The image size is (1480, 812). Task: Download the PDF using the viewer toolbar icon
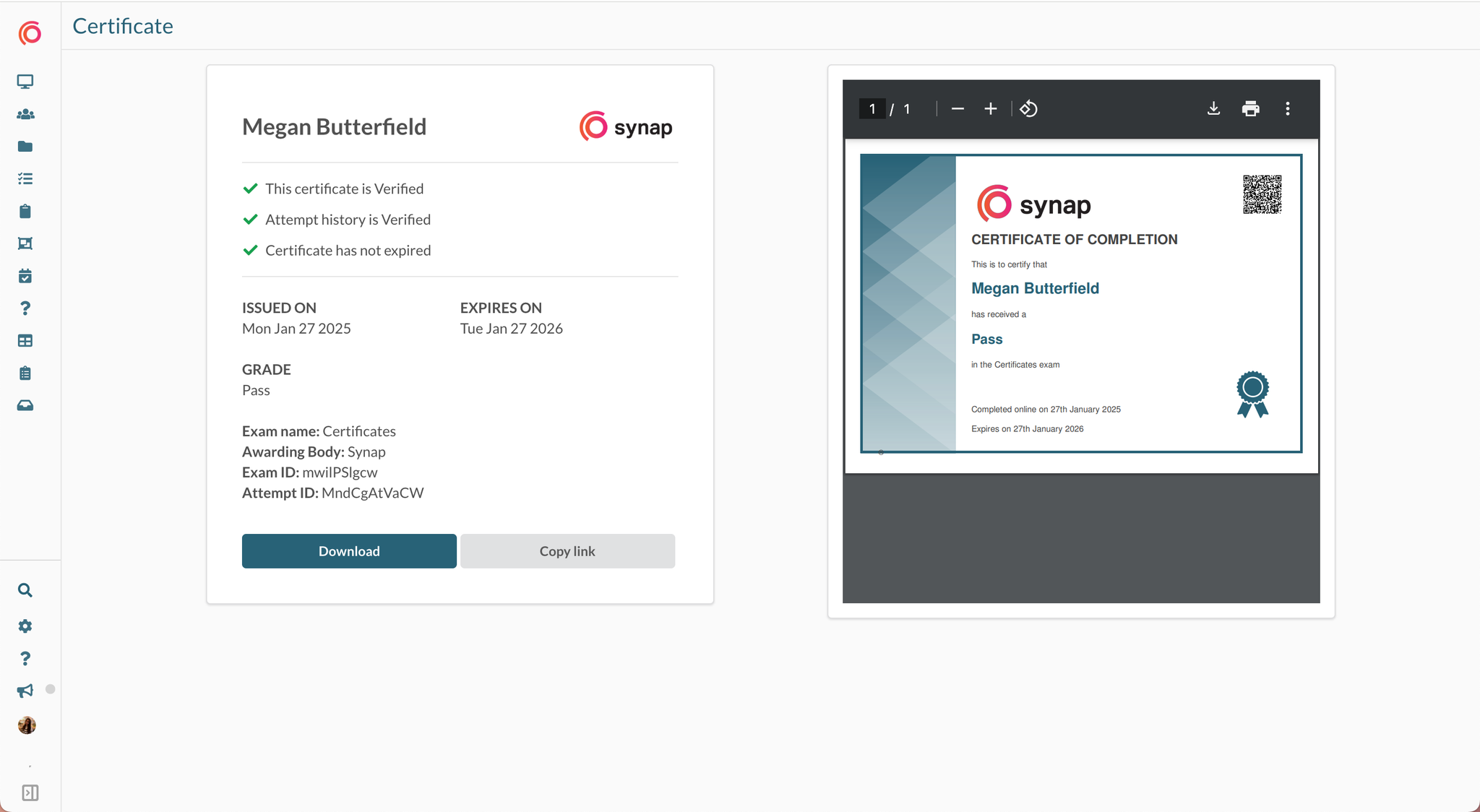coord(1213,108)
